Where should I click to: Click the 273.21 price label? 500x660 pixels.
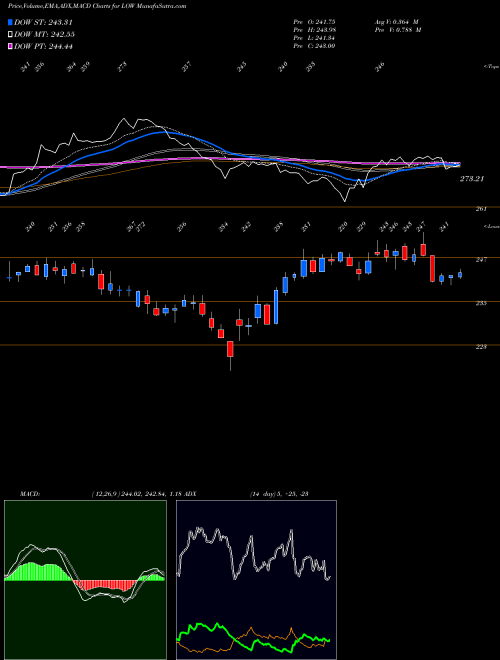[472, 179]
